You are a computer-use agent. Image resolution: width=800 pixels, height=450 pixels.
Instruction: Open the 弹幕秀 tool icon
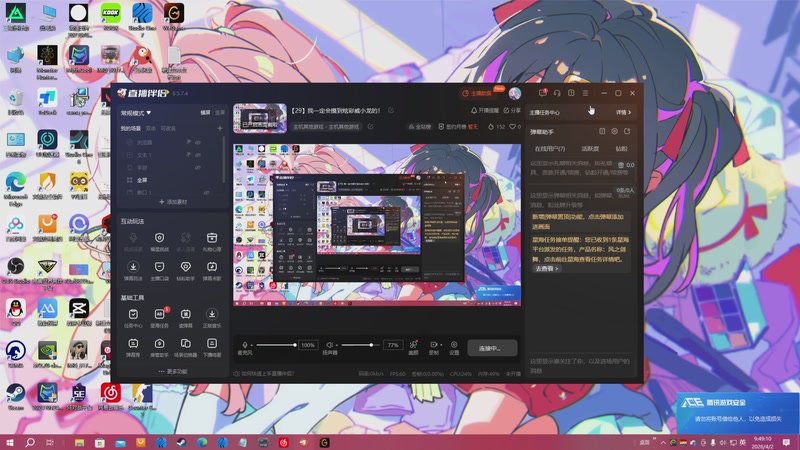click(x=133, y=343)
